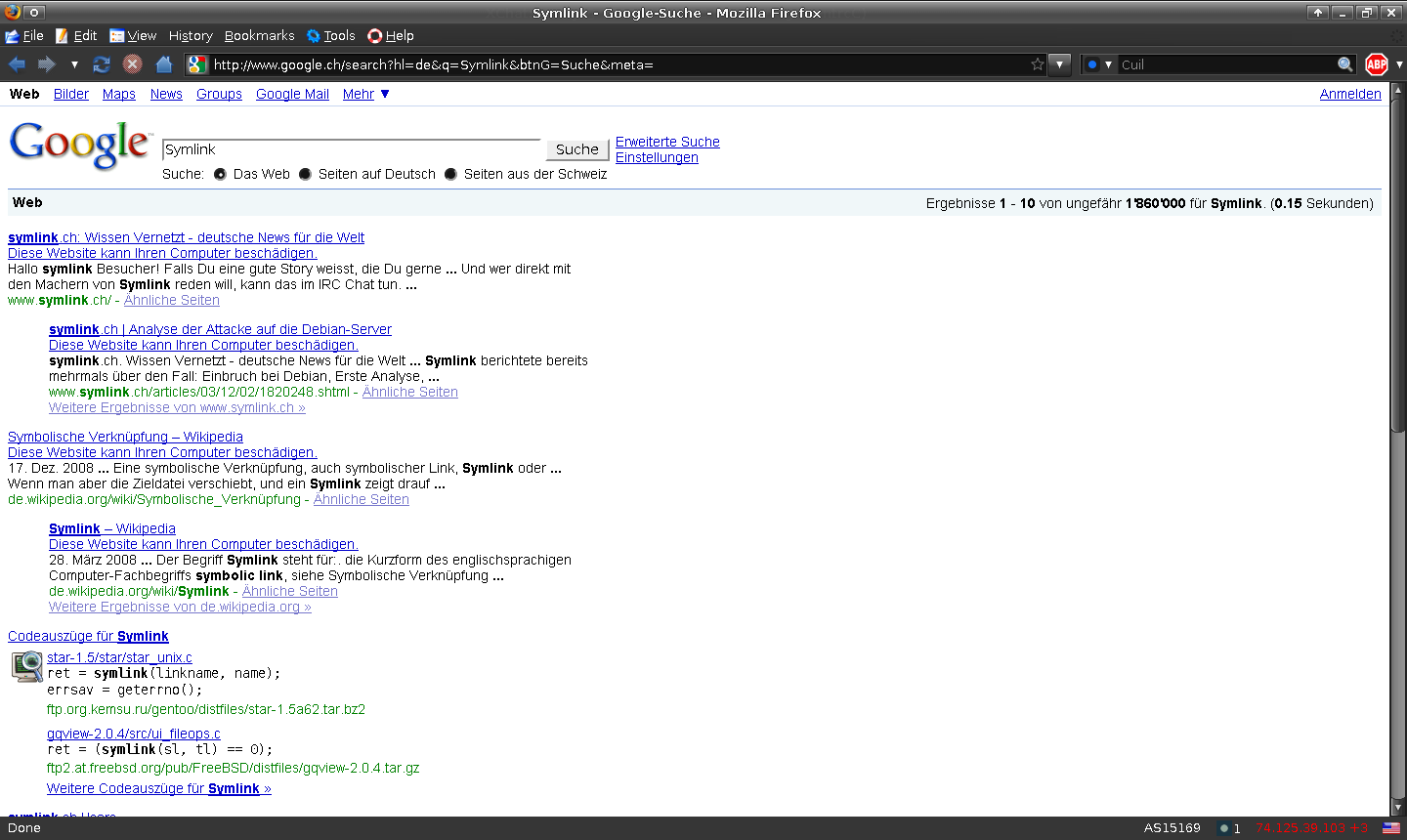Open gqview-2.0.4/src/ui_fileops.c code link
1407x840 pixels.
tap(134, 734)
